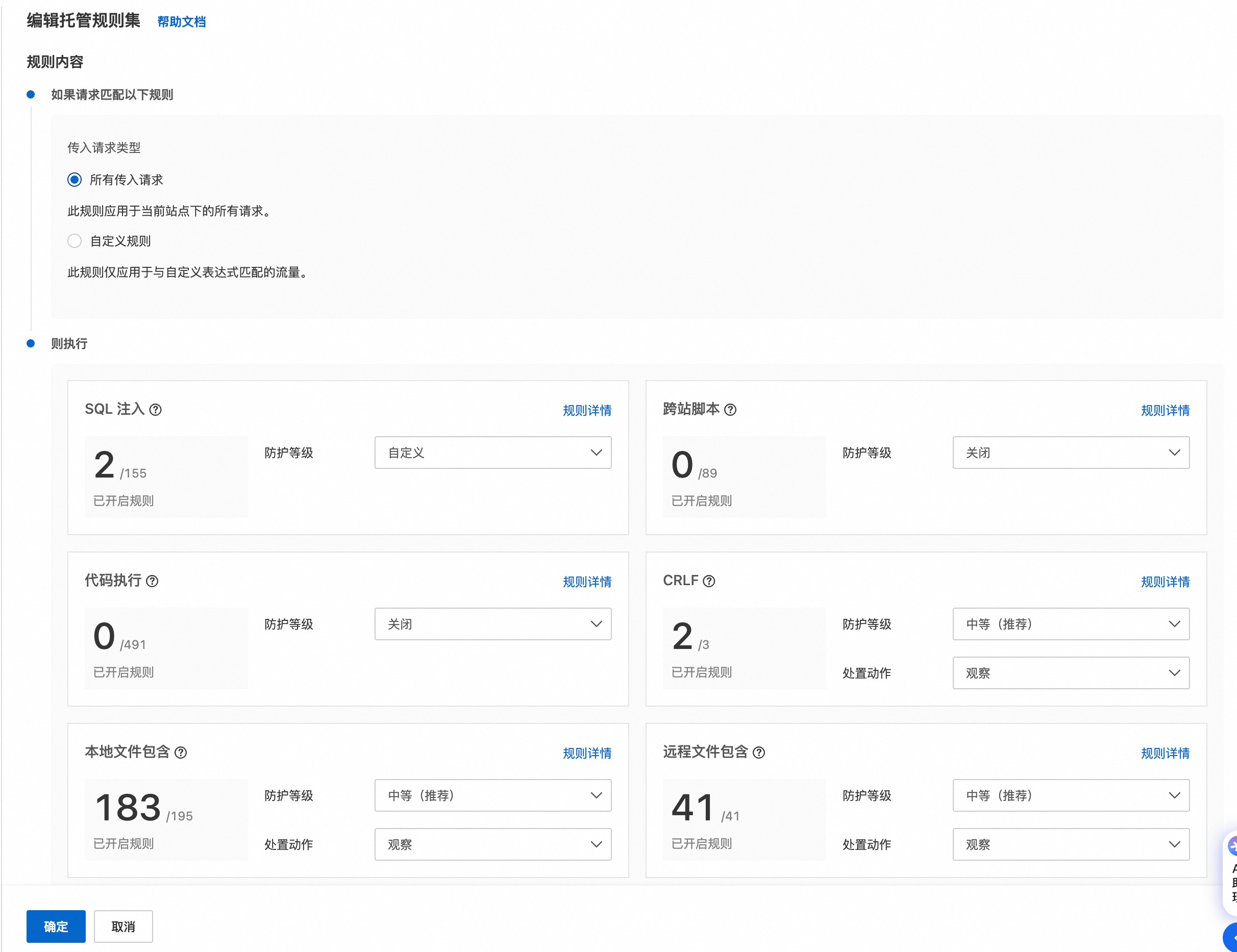Click 取消 button
Screen dimensions: 1237x952
click(x=123, y=926)
